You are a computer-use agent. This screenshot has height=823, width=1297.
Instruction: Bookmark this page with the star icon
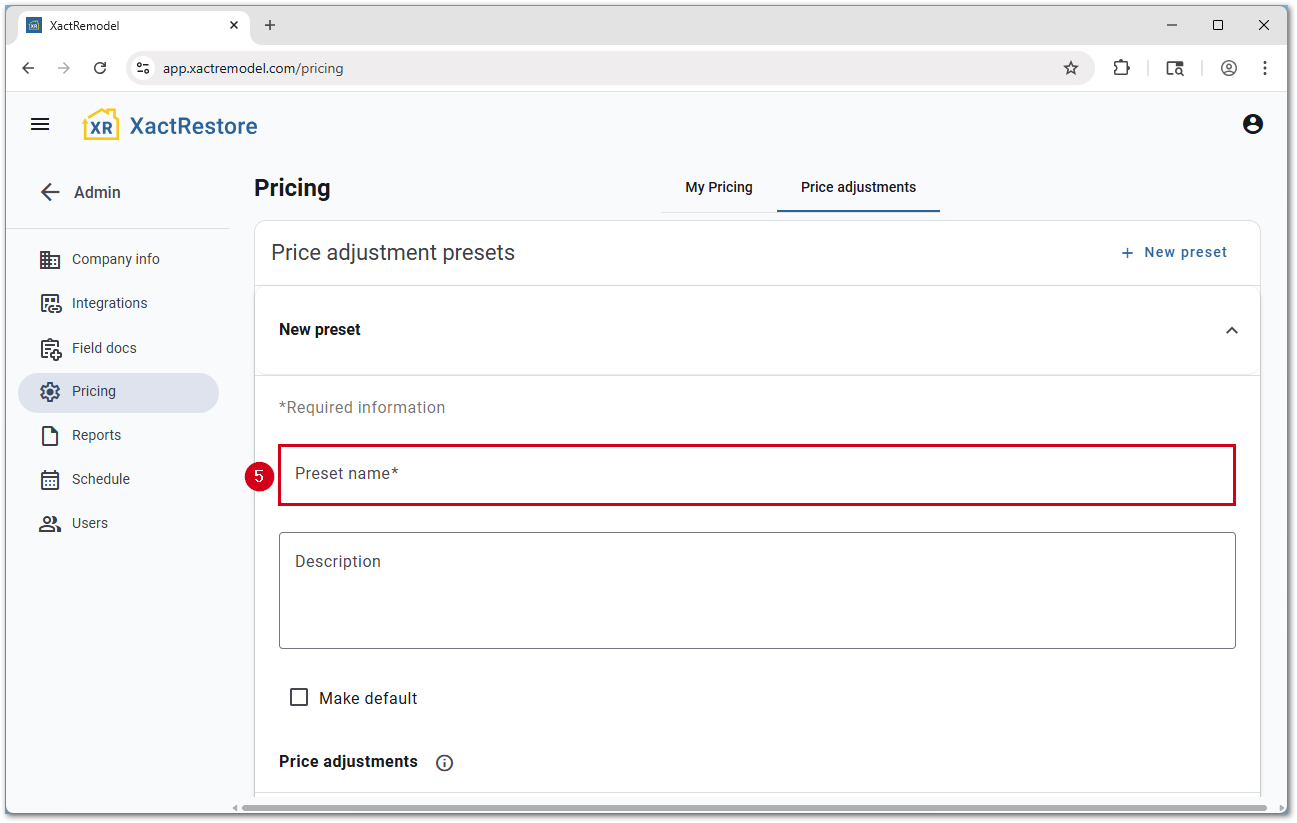tap(1071, 68)
